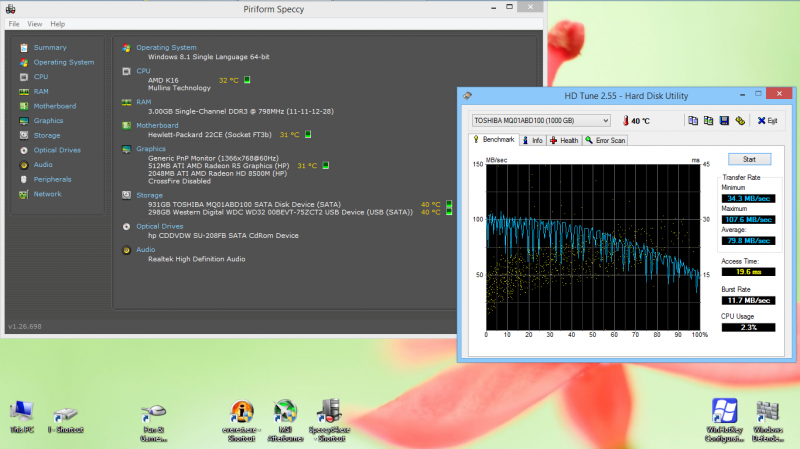The height and width of the screenshot is (449, 800).
Task: Open the Summary section in Speccy sidebar
Action: 50,47
